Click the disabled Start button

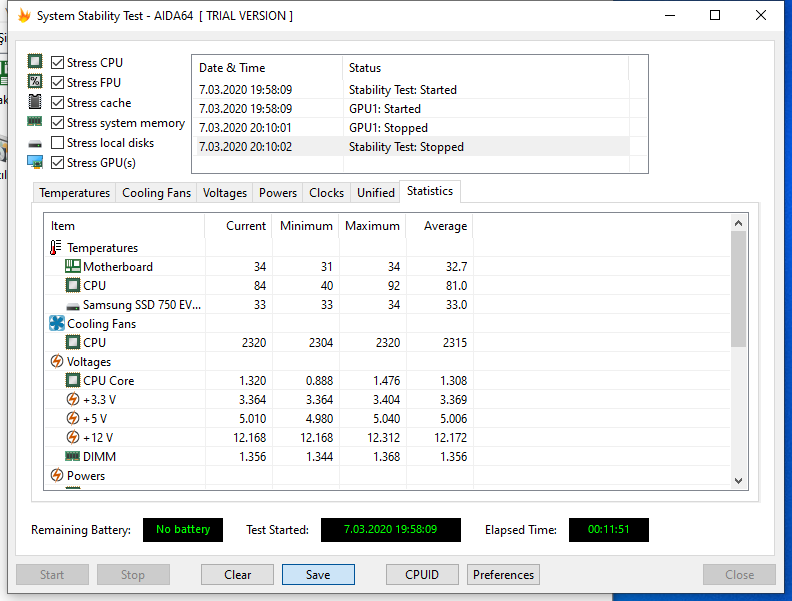[52, 575]
